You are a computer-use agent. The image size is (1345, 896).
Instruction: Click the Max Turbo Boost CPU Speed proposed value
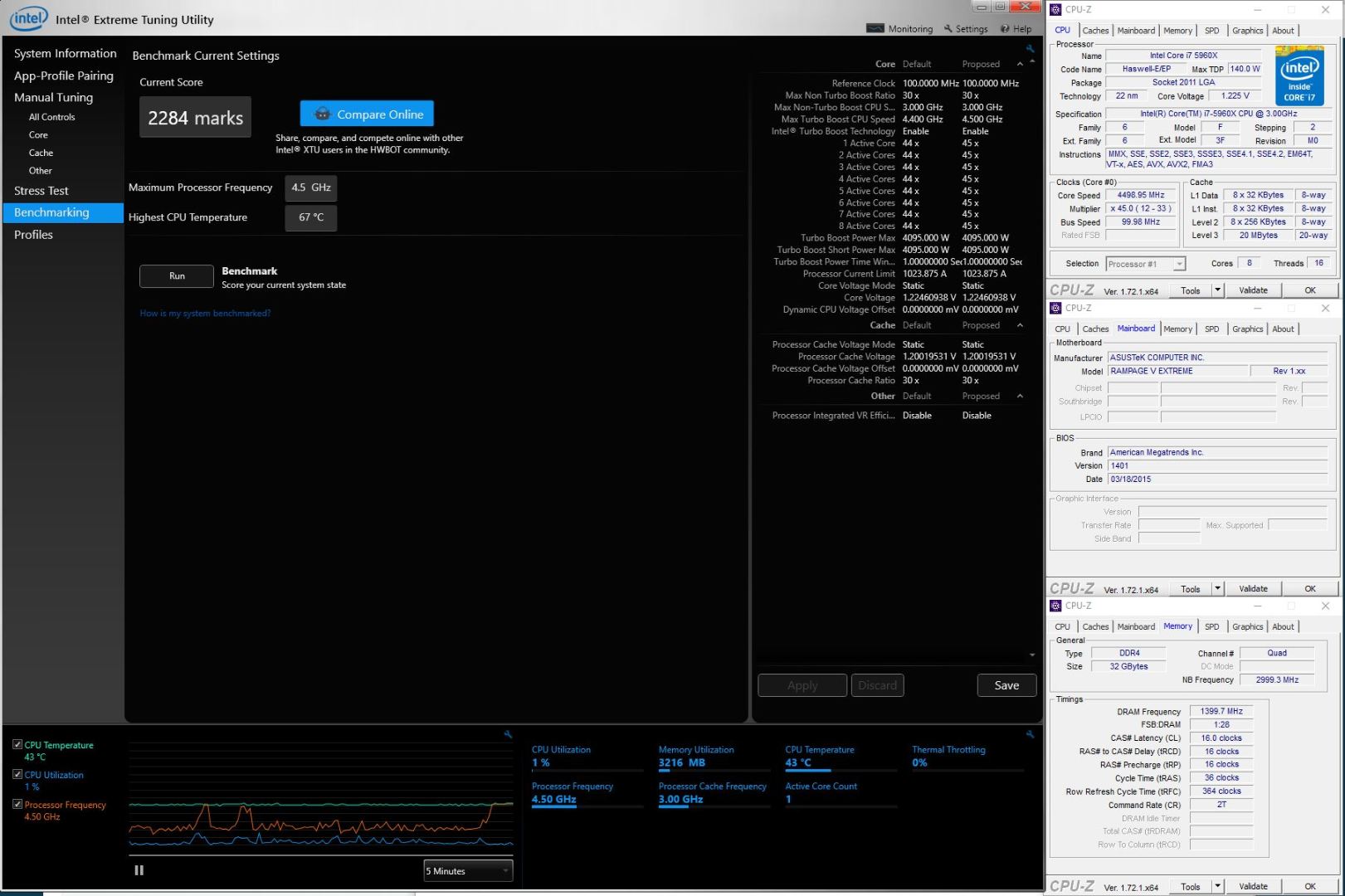click(982, 119)
